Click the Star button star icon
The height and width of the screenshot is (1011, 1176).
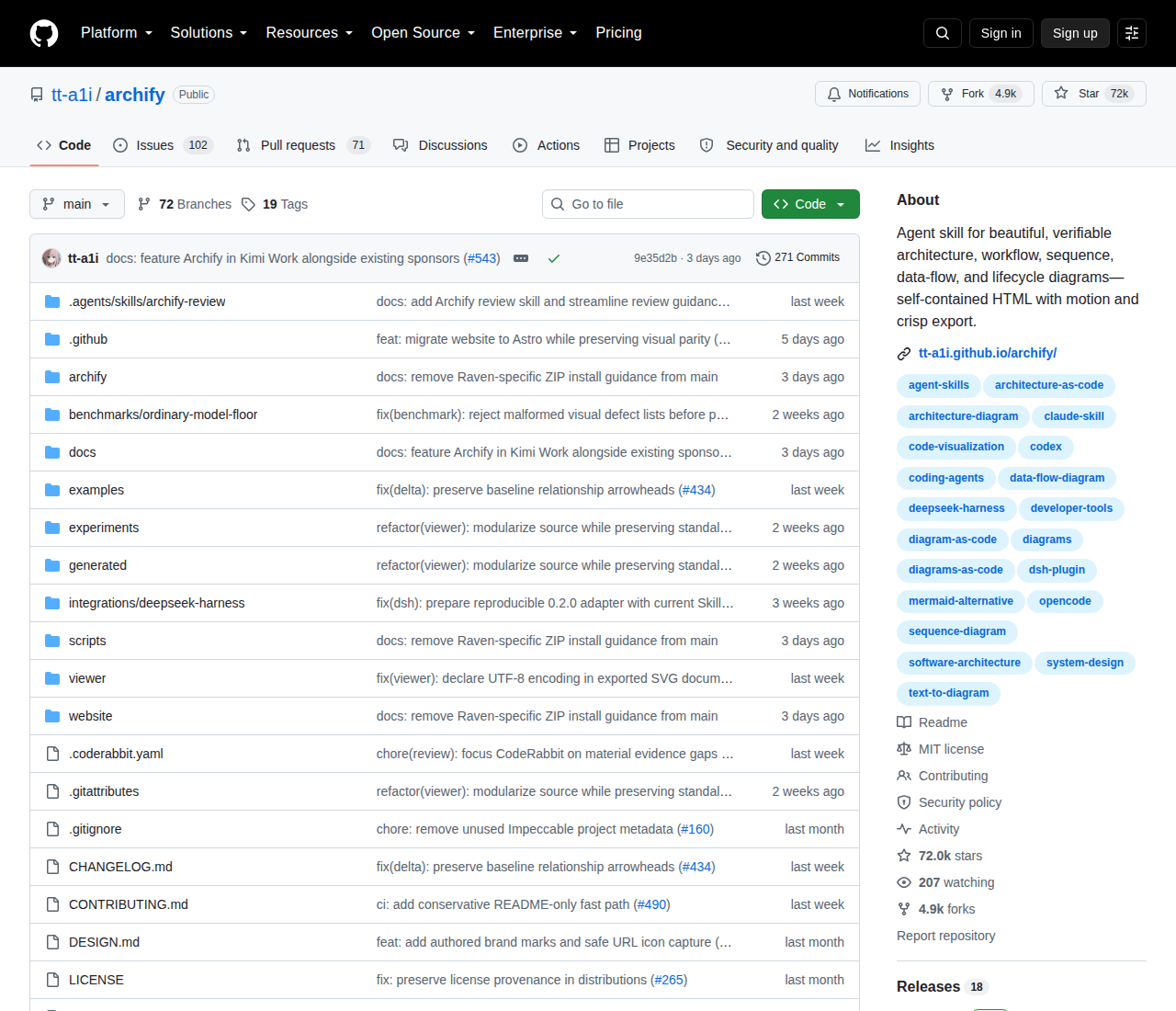point(1061,94)
